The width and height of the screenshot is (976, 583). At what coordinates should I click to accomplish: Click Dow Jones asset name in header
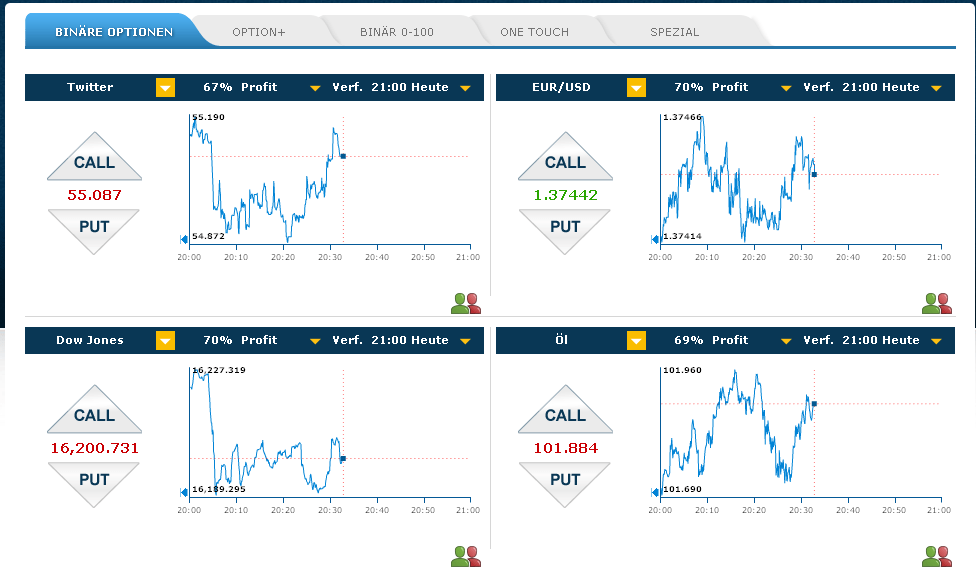coord(90,340)
